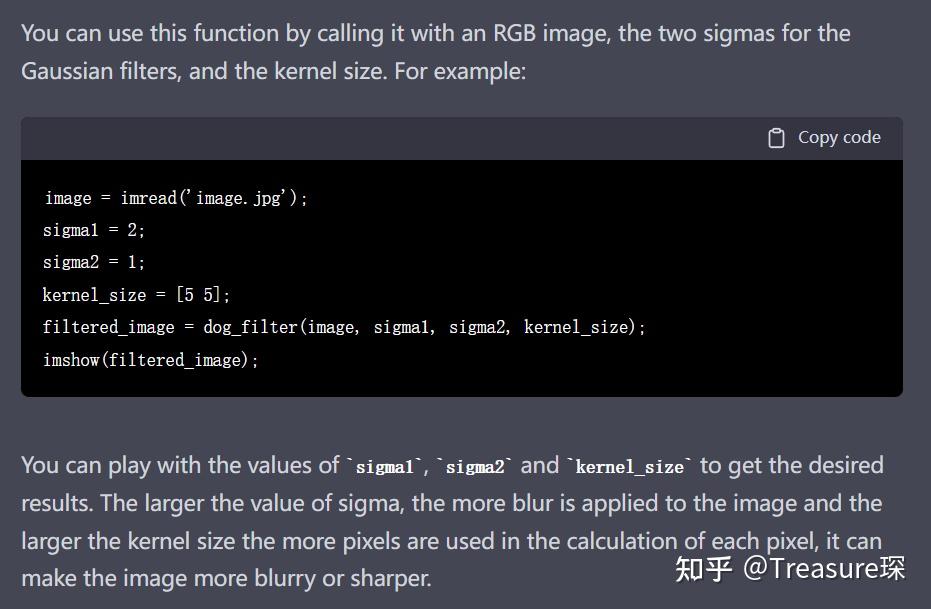Viewport: 931px width, 609px height.
Task: Click the inline code word sigma2 in paragraph
Action: [x=475, y=467]
